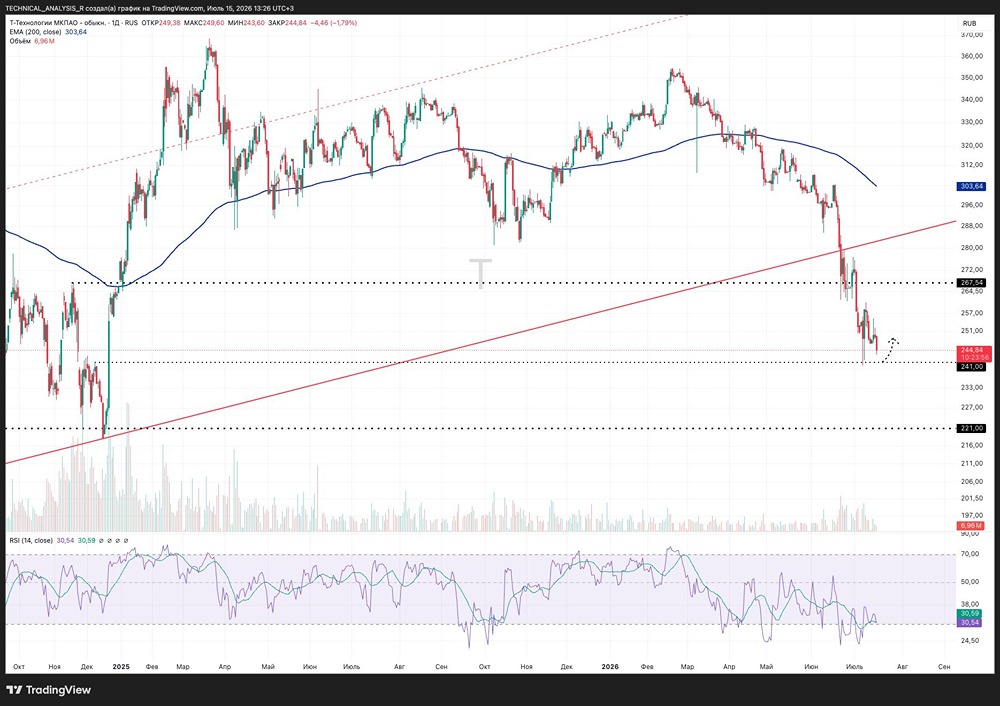Select the EMA (200, close) indicator legend
This screenshot has width=1000, height=706.
tap(36, 32)
